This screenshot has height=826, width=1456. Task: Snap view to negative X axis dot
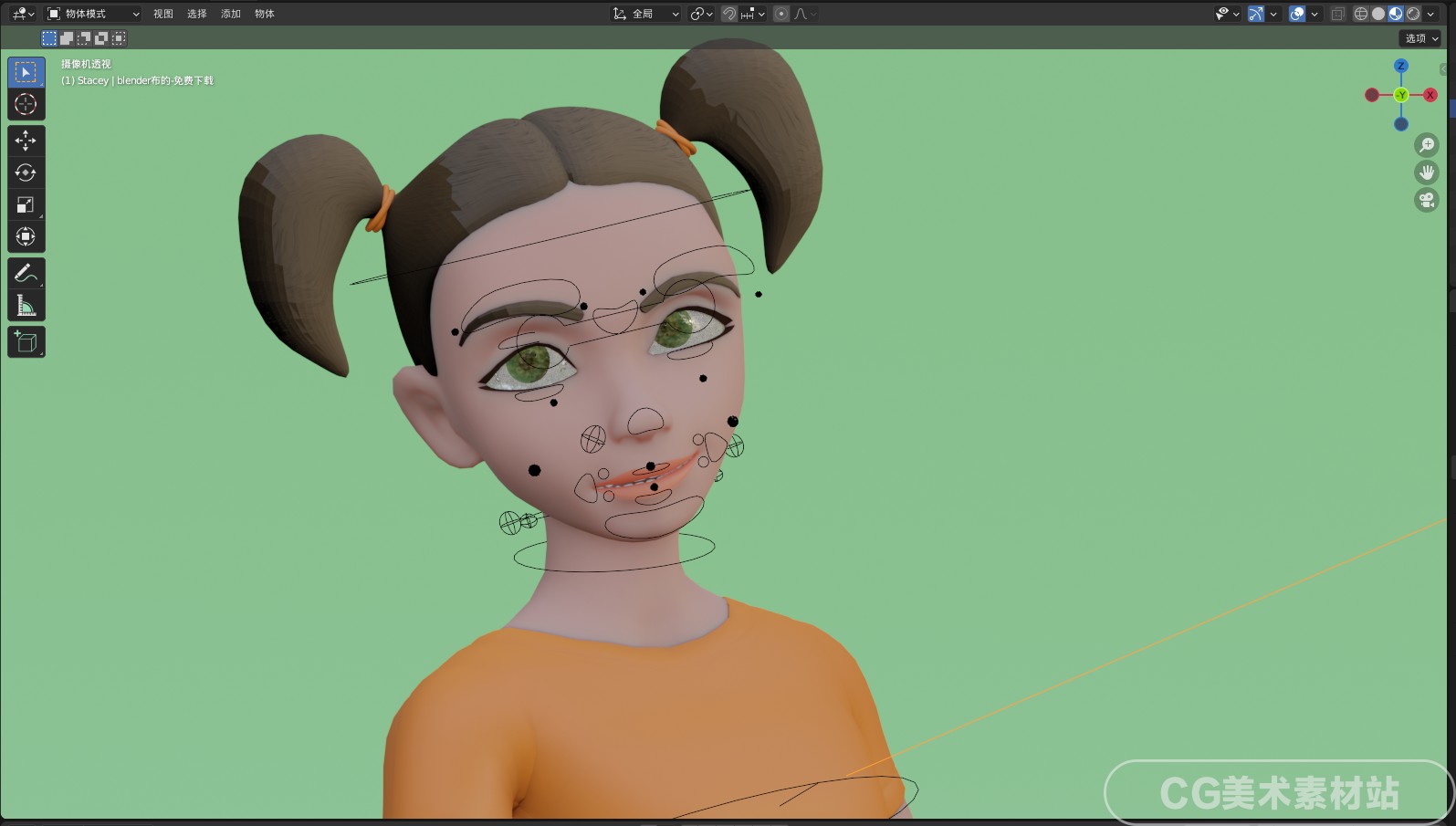[1372, 95]
